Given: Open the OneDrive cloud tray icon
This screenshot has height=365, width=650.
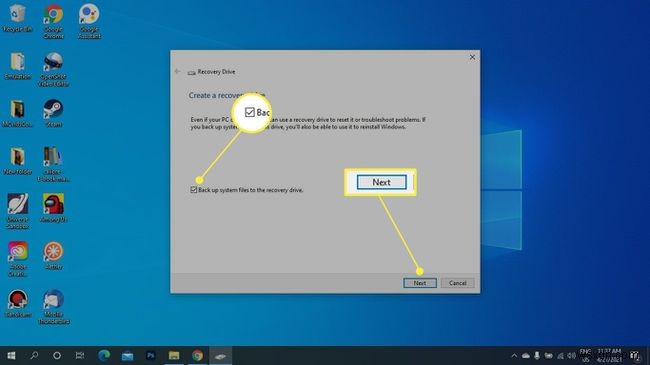Looking at the screenshot, I should pyautogui.click(x=526, y=355).
